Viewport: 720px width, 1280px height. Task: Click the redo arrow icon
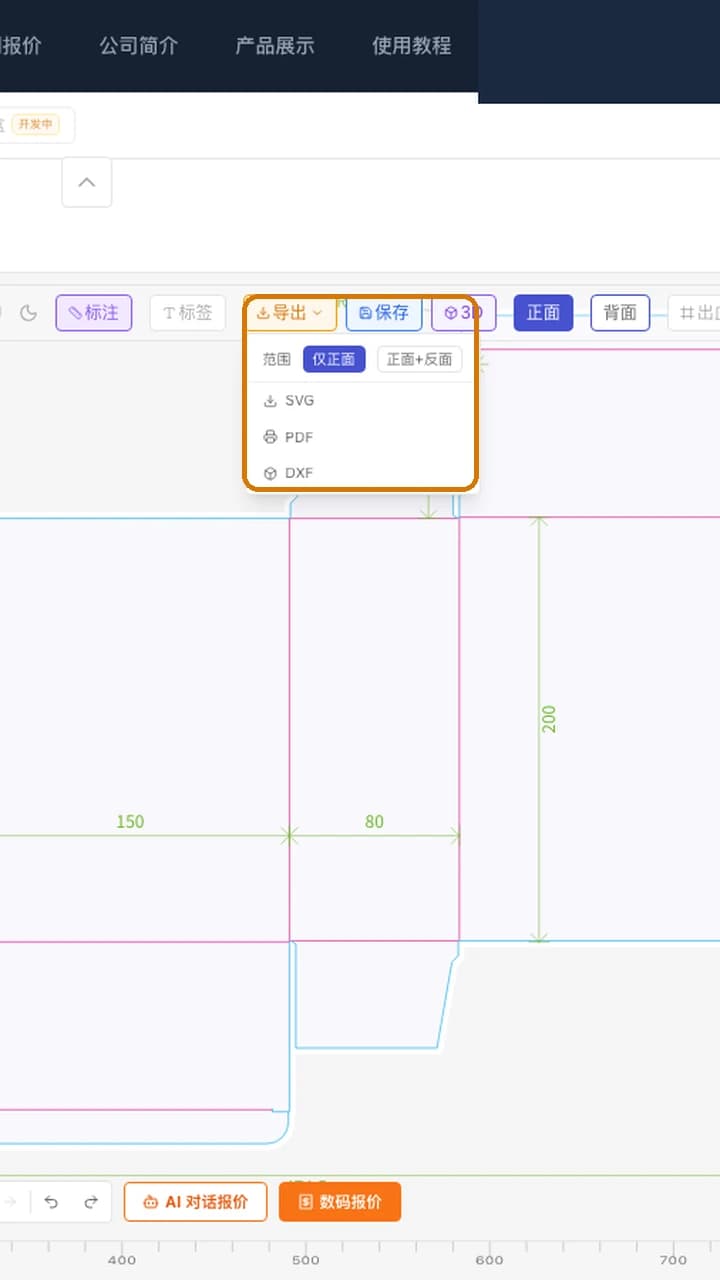pyautogui.click(x=91, y=1202)
